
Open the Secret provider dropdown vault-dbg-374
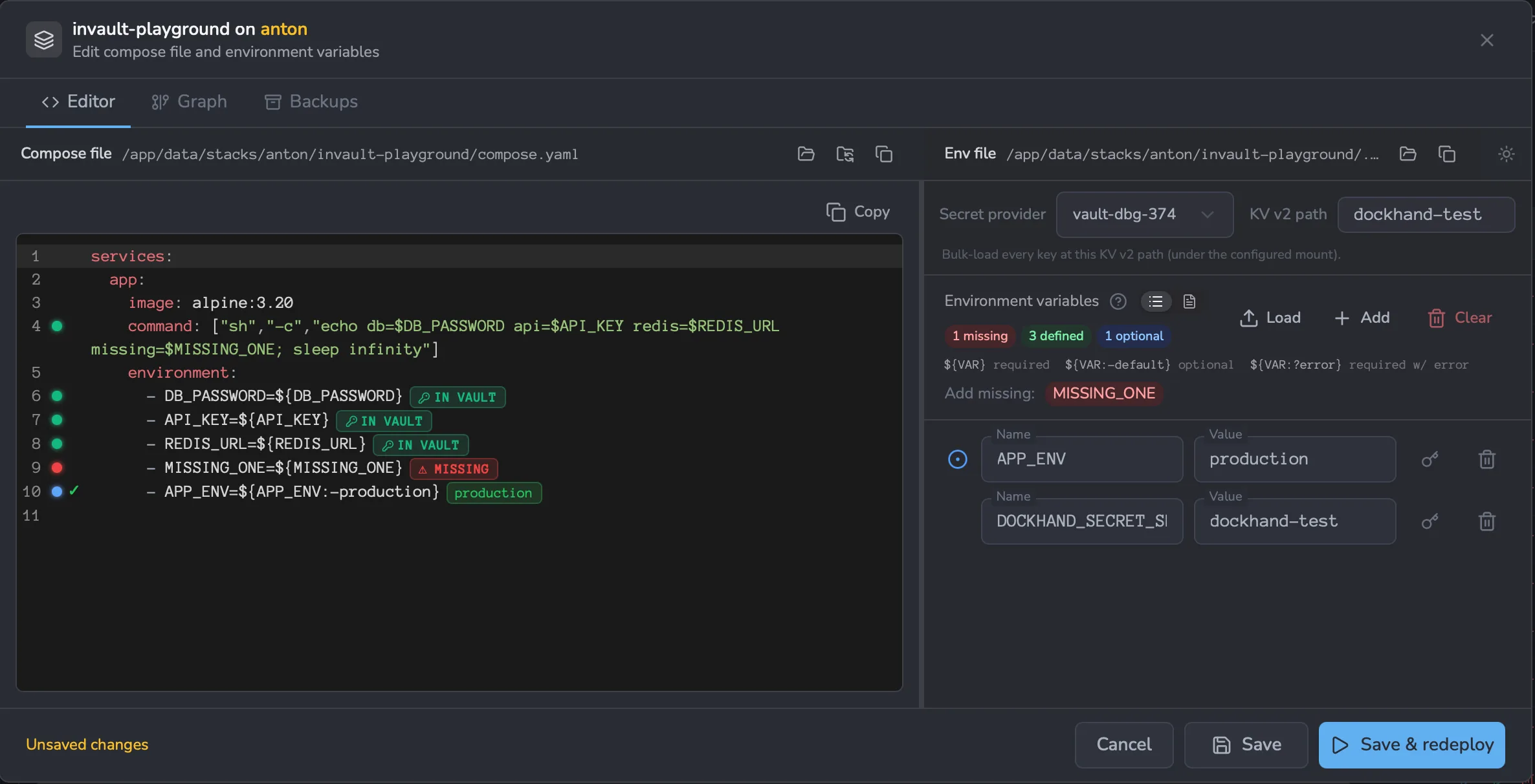(x=1144, y=214)
